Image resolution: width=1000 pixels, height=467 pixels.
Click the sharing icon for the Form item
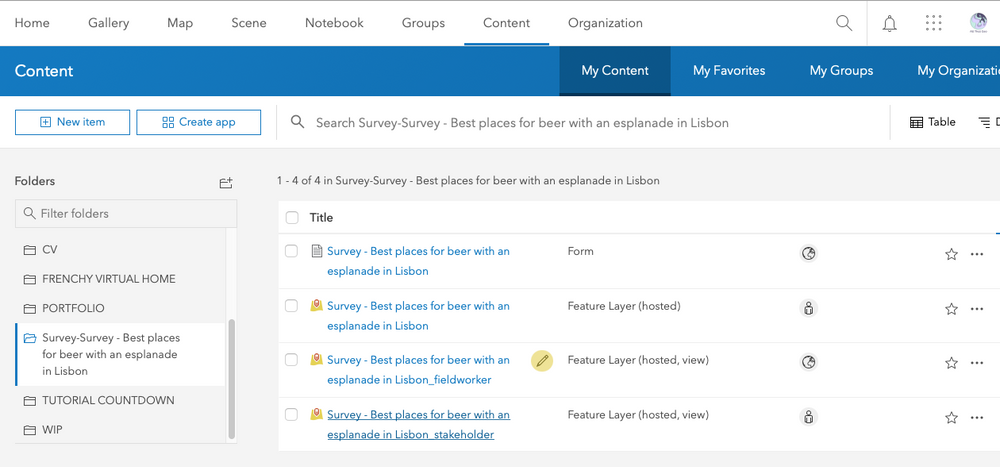[x=809, y=254]
